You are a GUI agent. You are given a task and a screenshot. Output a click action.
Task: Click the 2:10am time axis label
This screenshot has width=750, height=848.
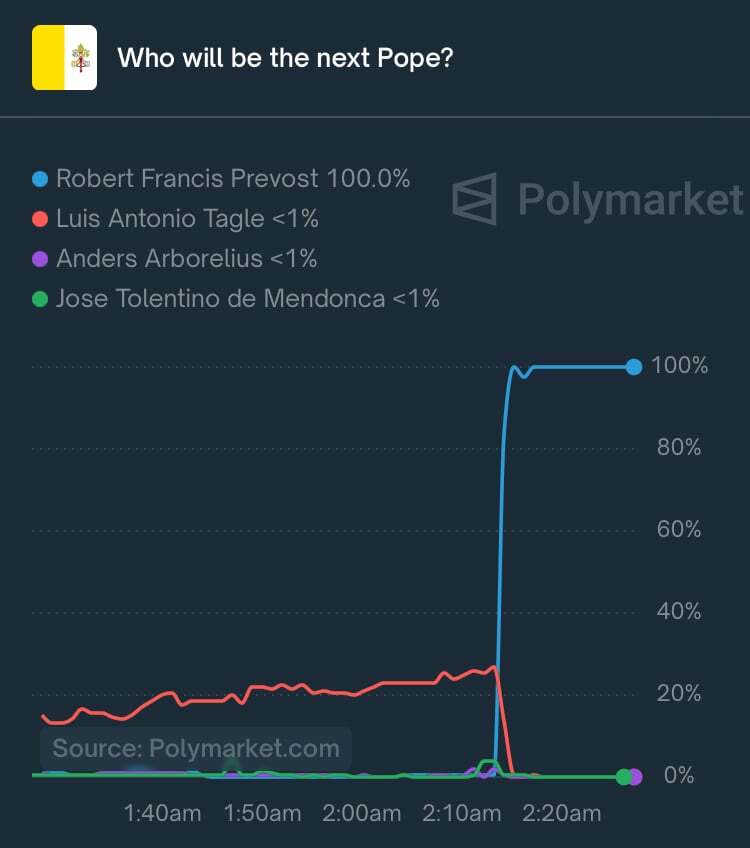tap(461, 813)
